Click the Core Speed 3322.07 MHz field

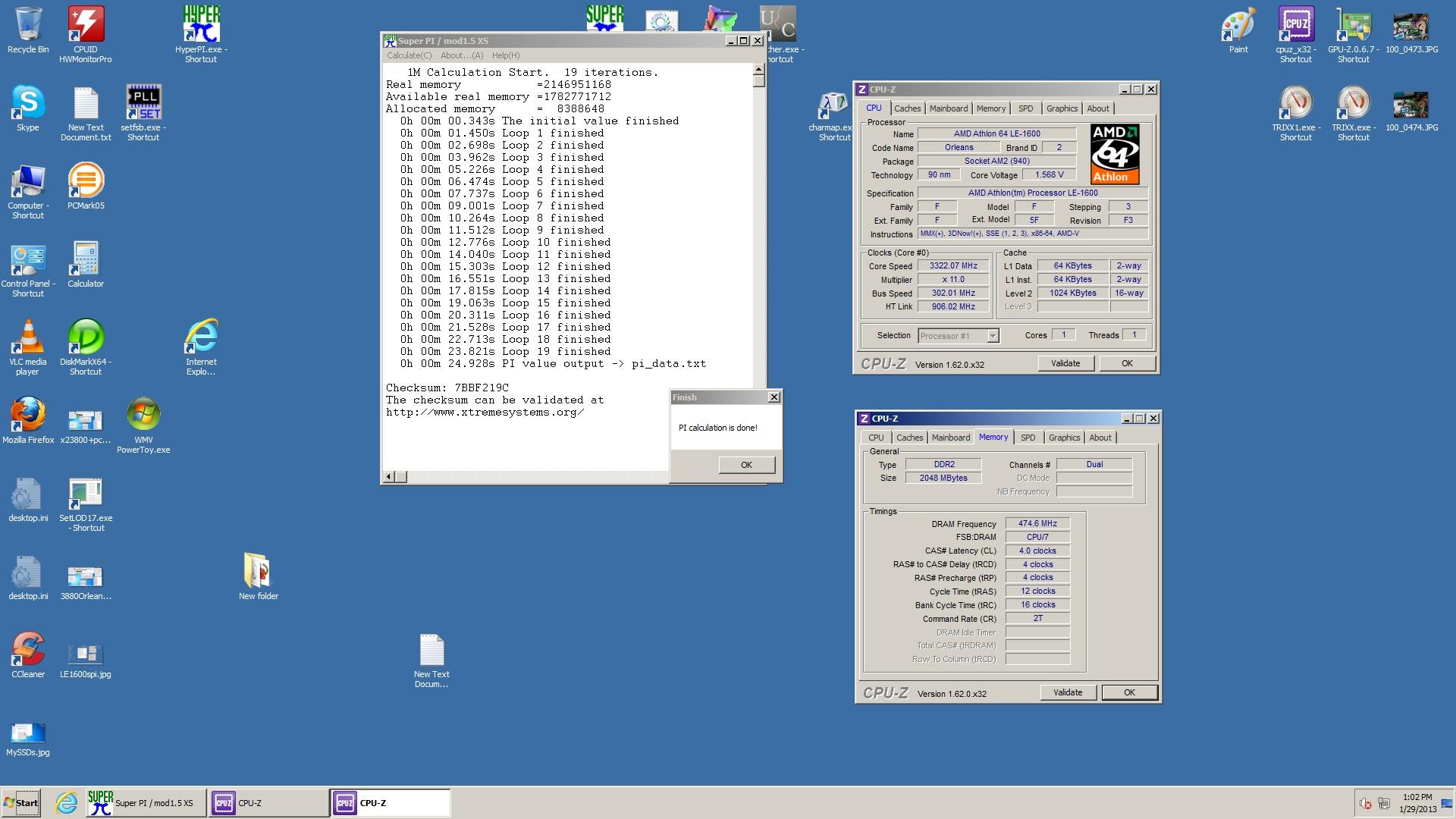953,266
